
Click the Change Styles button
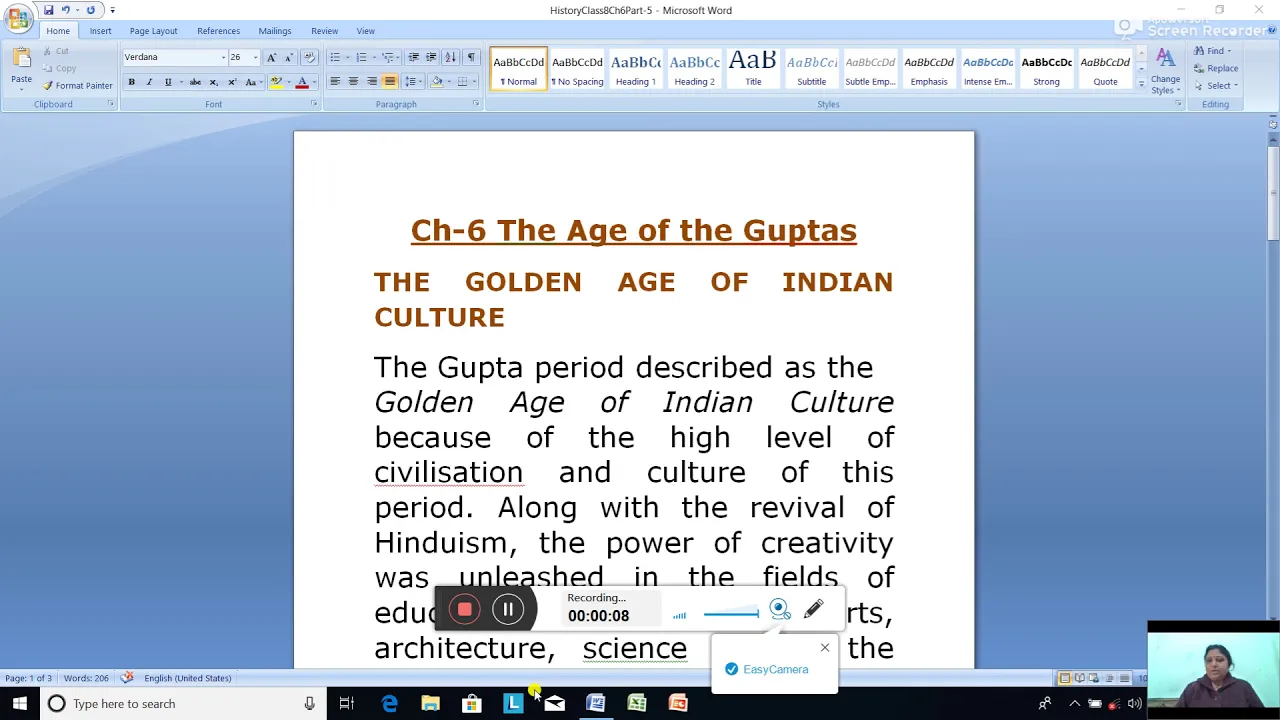[1165, 71]
